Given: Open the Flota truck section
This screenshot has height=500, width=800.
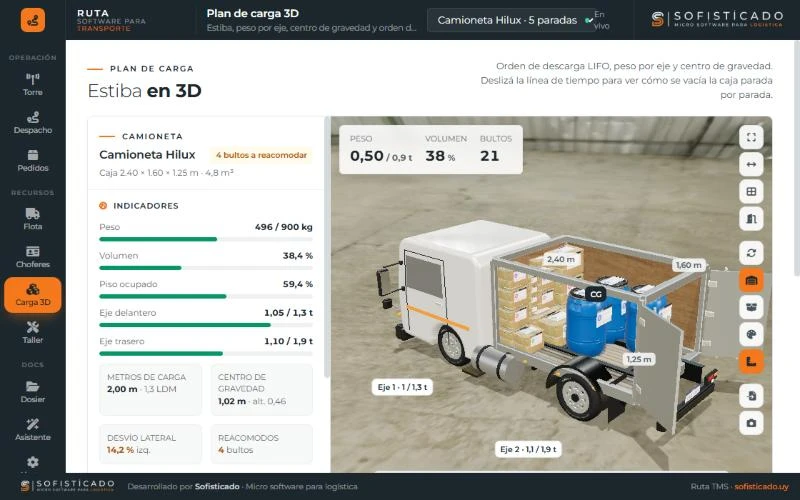Looking at the screenshot, I should pos(33,219).
